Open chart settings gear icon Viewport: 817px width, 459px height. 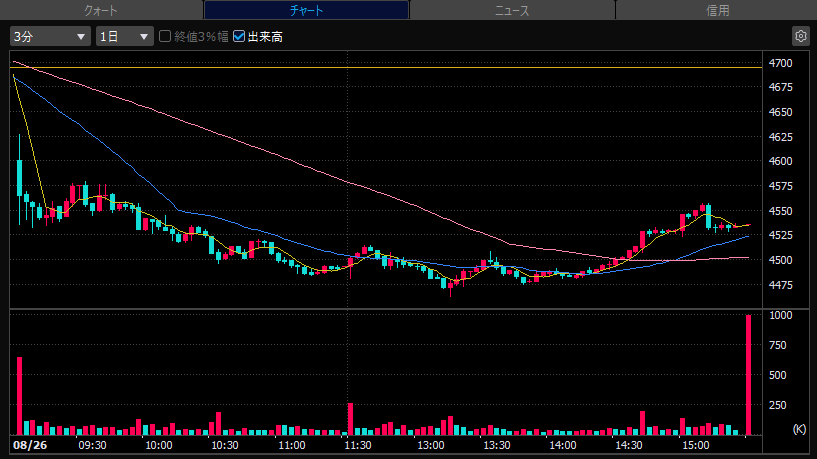[801, 36]
